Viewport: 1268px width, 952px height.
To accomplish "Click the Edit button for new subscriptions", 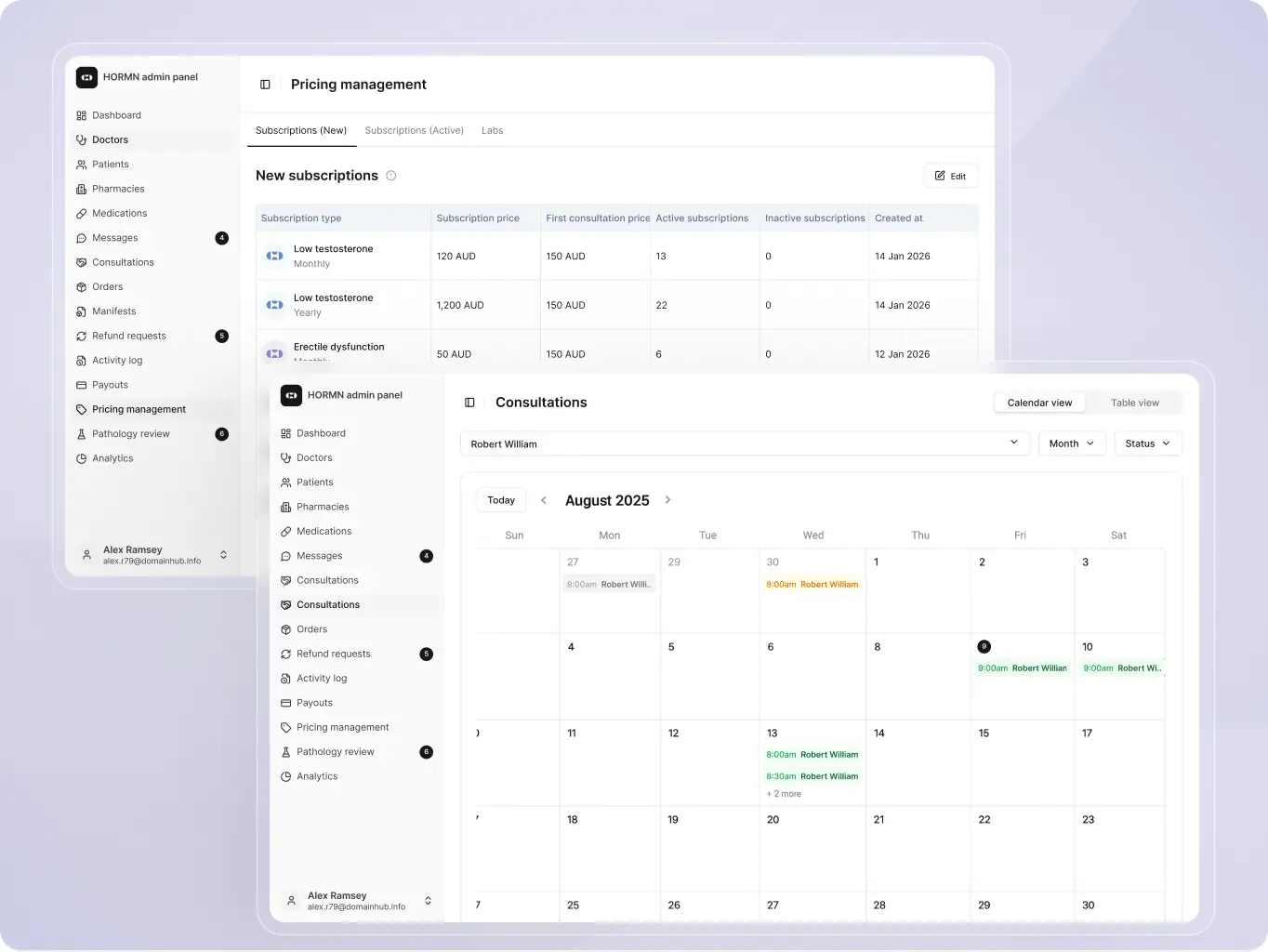I will point(950,176).
